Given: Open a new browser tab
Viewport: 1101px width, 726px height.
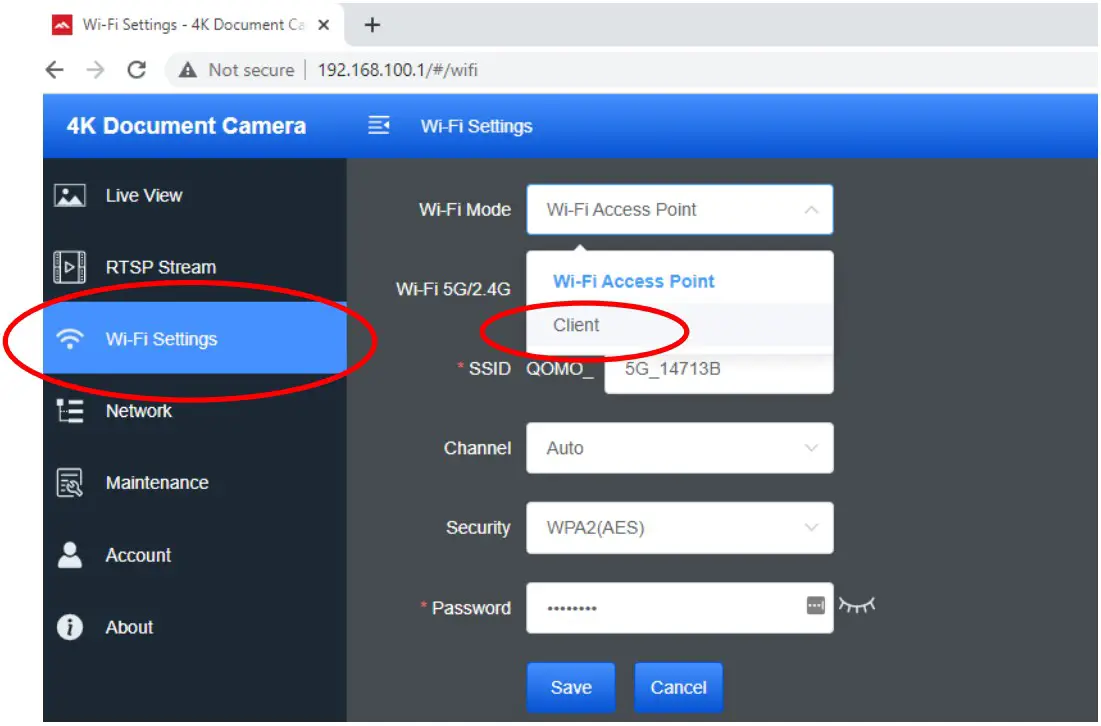Looking at the screenshot, I should coord(372,25).
